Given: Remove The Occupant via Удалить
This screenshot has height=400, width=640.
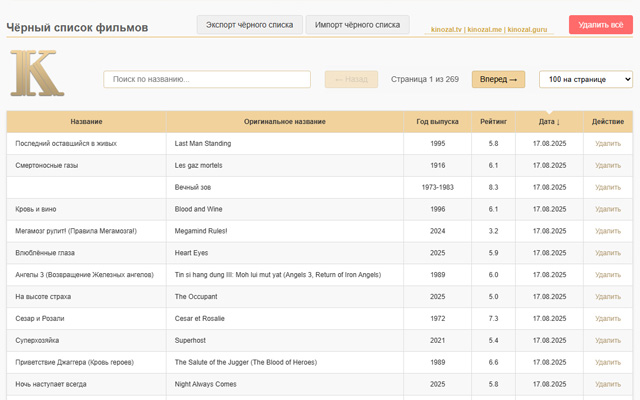Looking at the screenshot, I should 608,297.
